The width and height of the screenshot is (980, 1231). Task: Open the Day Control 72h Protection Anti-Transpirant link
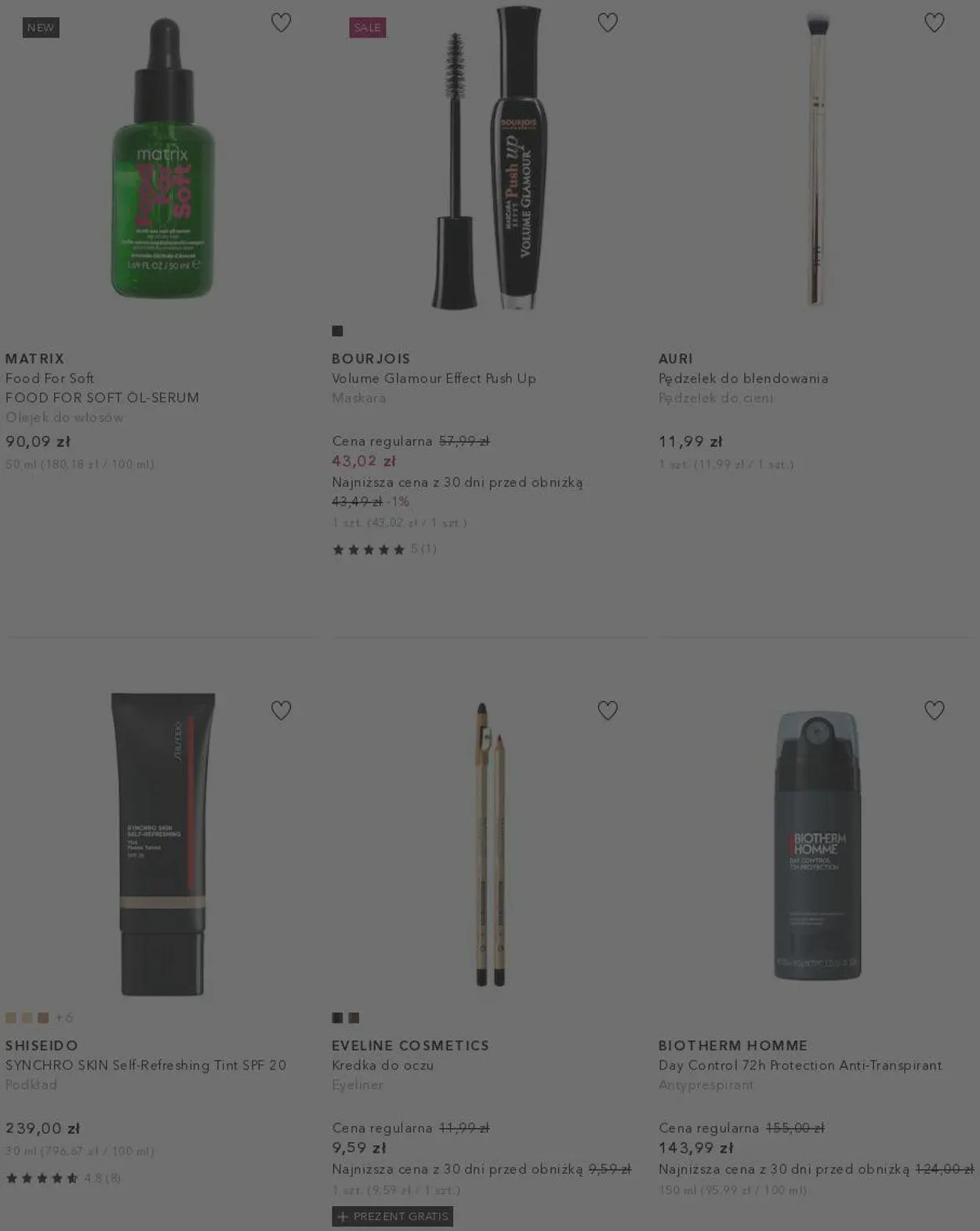(800, 1066)
